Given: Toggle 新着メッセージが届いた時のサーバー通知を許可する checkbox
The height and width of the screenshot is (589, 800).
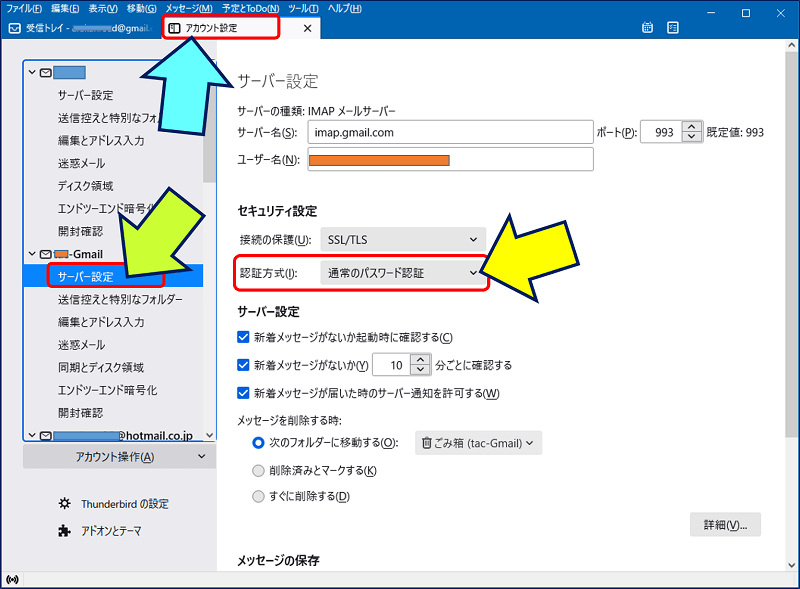Looking at the screenshot, I should tap(243, 393).
